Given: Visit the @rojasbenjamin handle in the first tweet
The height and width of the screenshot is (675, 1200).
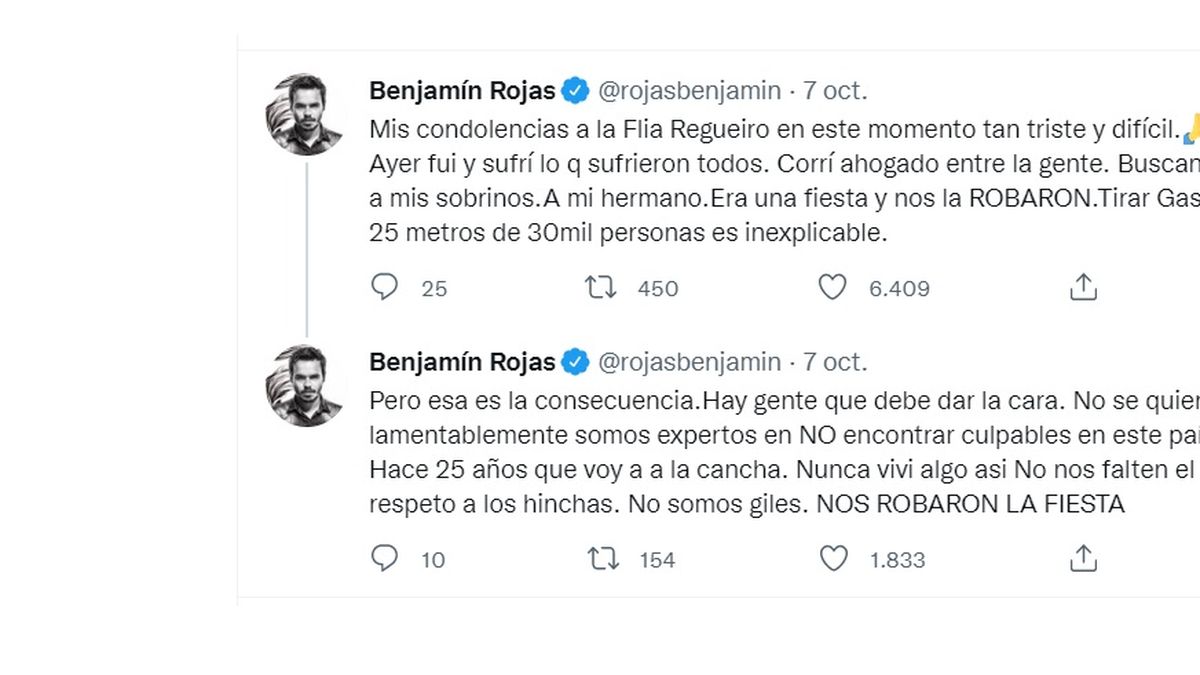Looking at the screenshot, I should 689,91.
